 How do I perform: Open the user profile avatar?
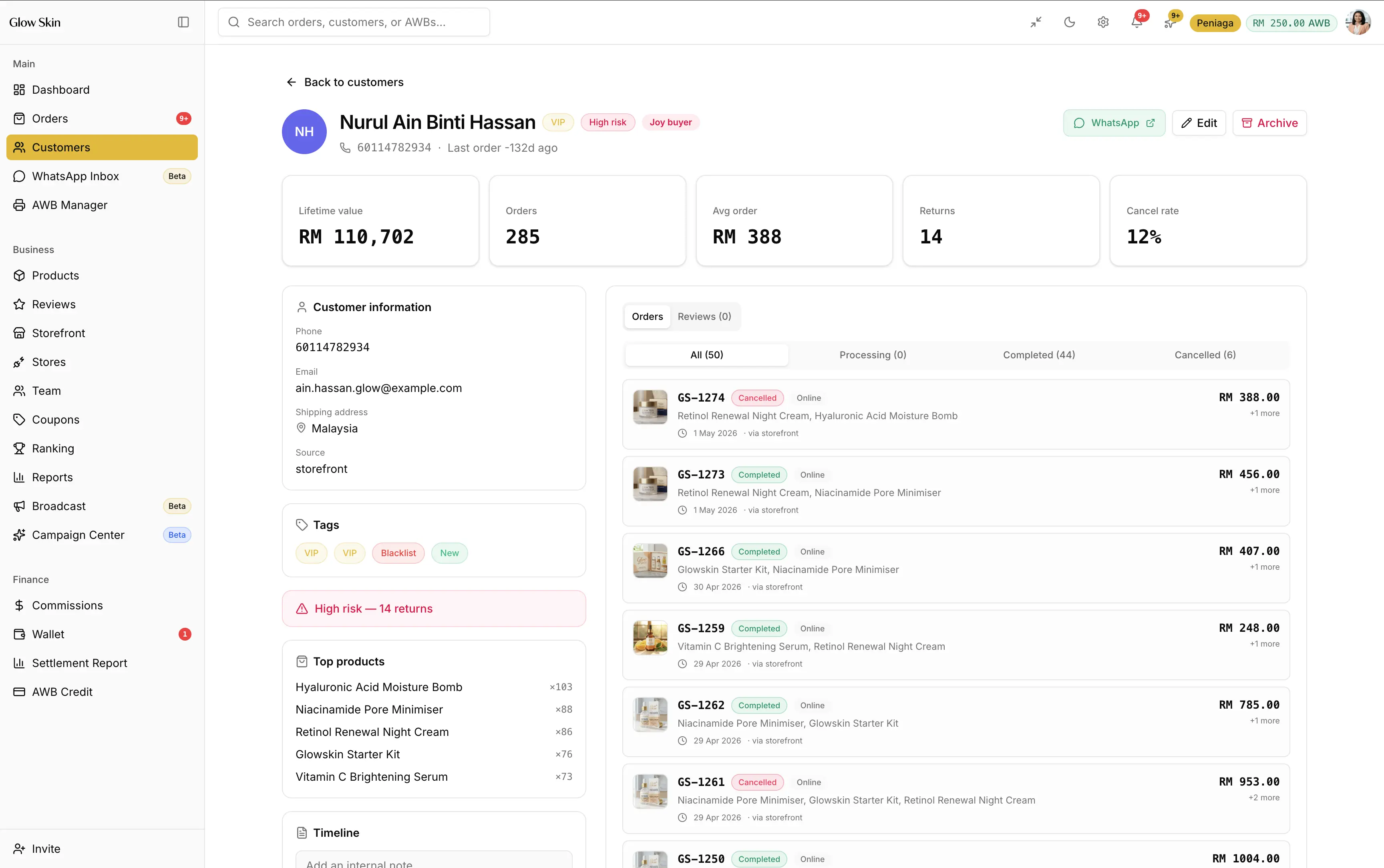(x=1358, y=22)
